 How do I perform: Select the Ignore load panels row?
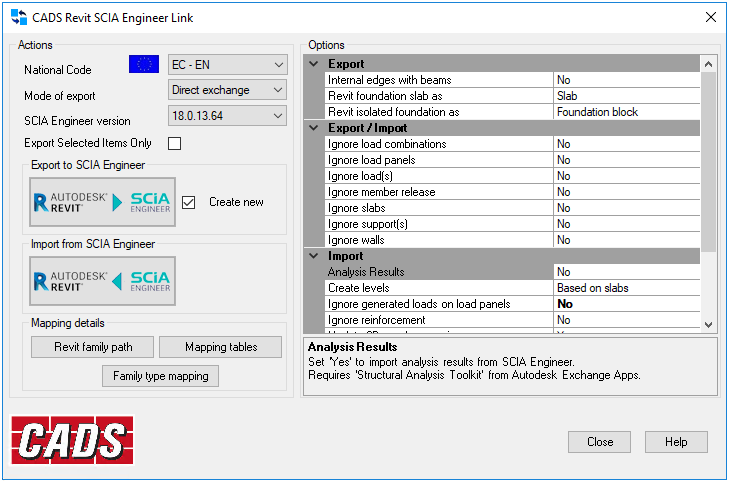pos(512,160)
